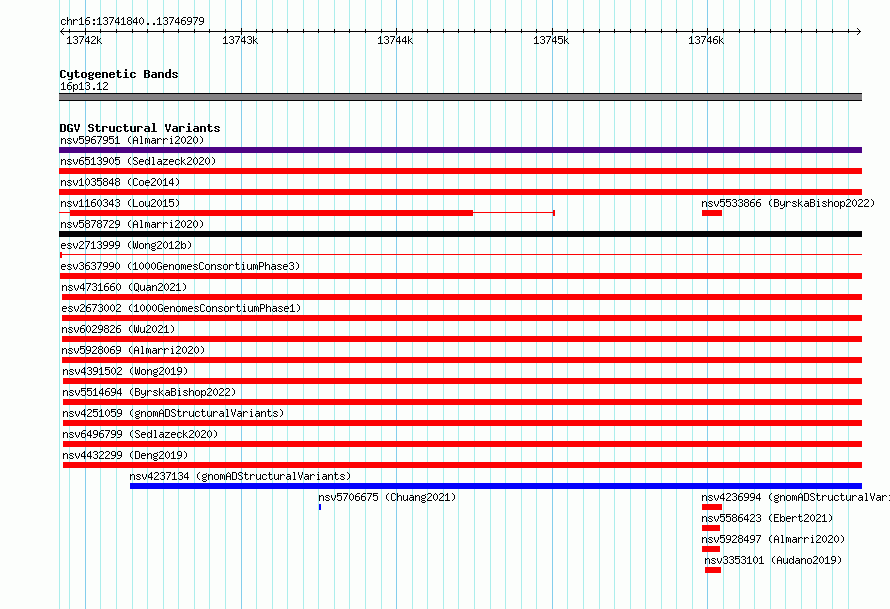Select the red nsv5514694 variant bar
Viewport: 890px width, 609px height.
click(463, 402)
